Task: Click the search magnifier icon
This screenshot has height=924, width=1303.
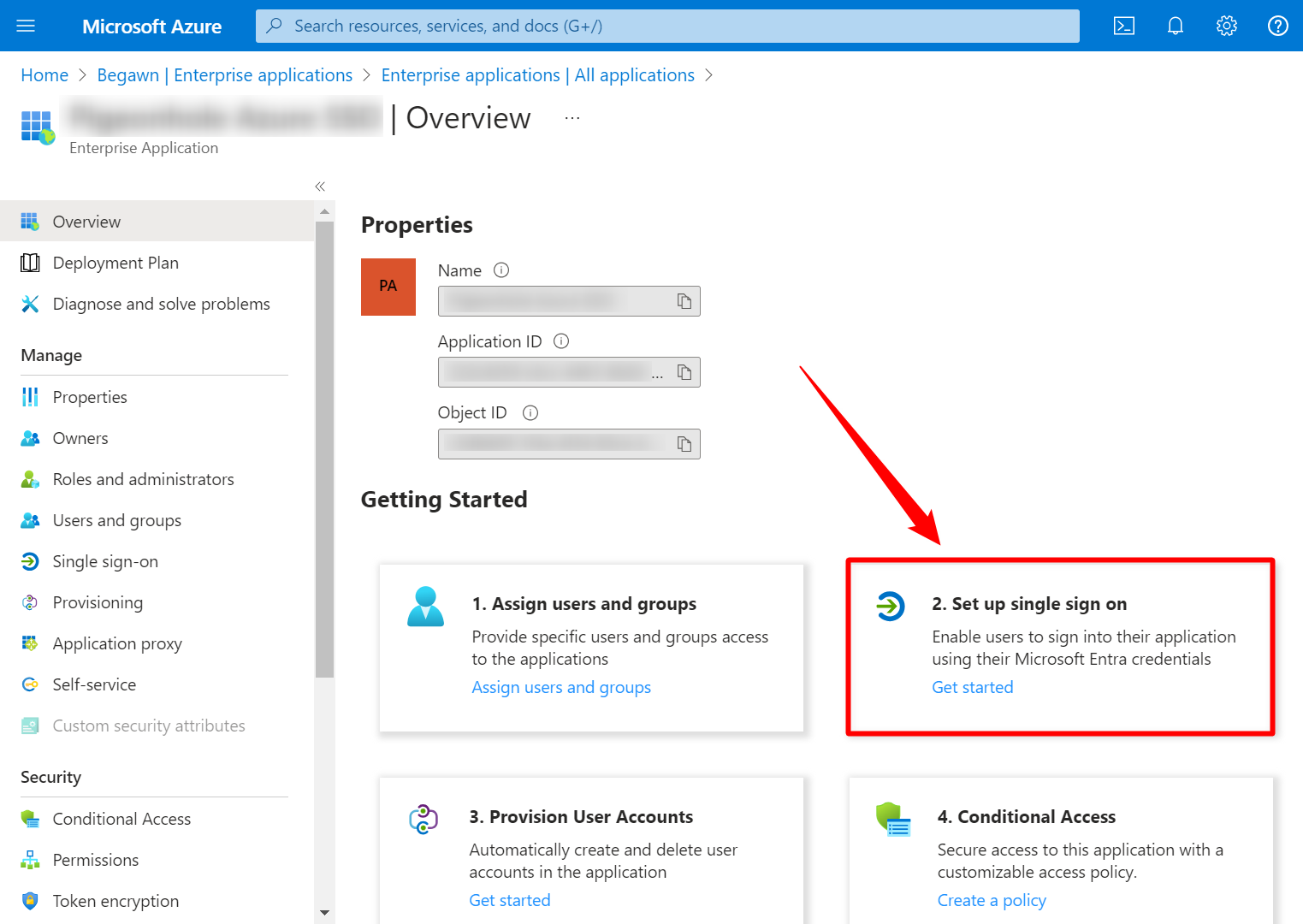Action: [x=274, y=26]
